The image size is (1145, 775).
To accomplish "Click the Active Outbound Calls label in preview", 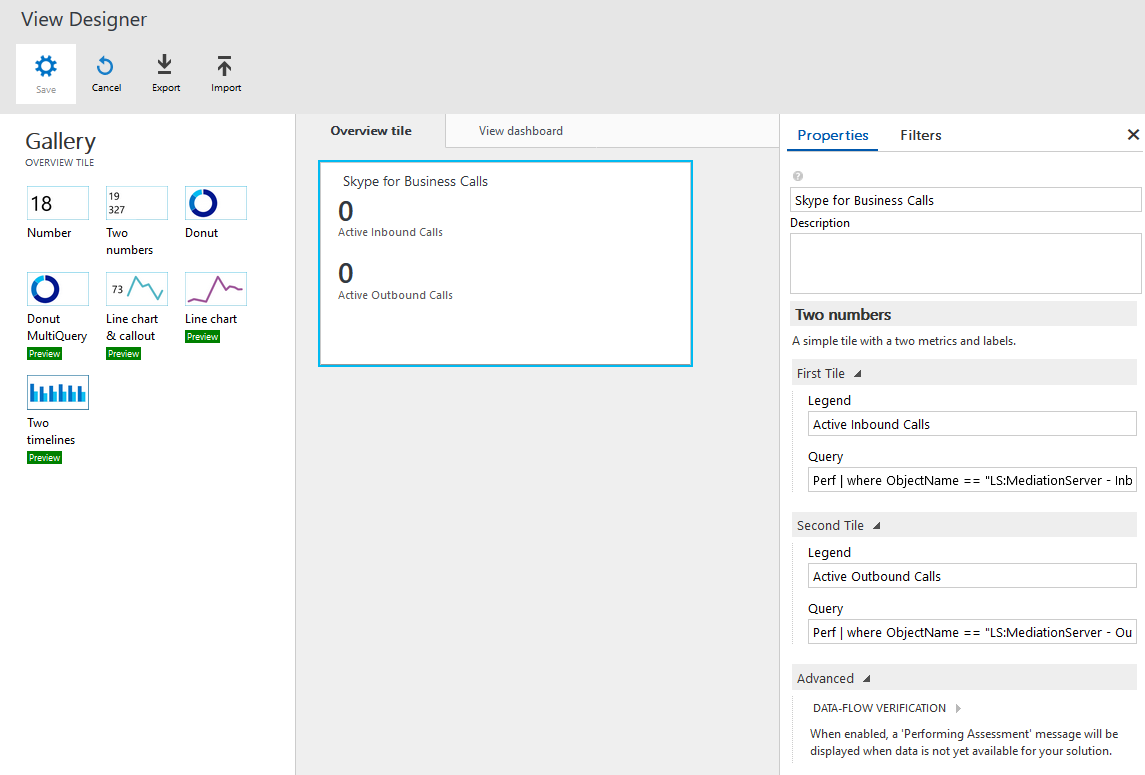I will [x=395, y=295].
